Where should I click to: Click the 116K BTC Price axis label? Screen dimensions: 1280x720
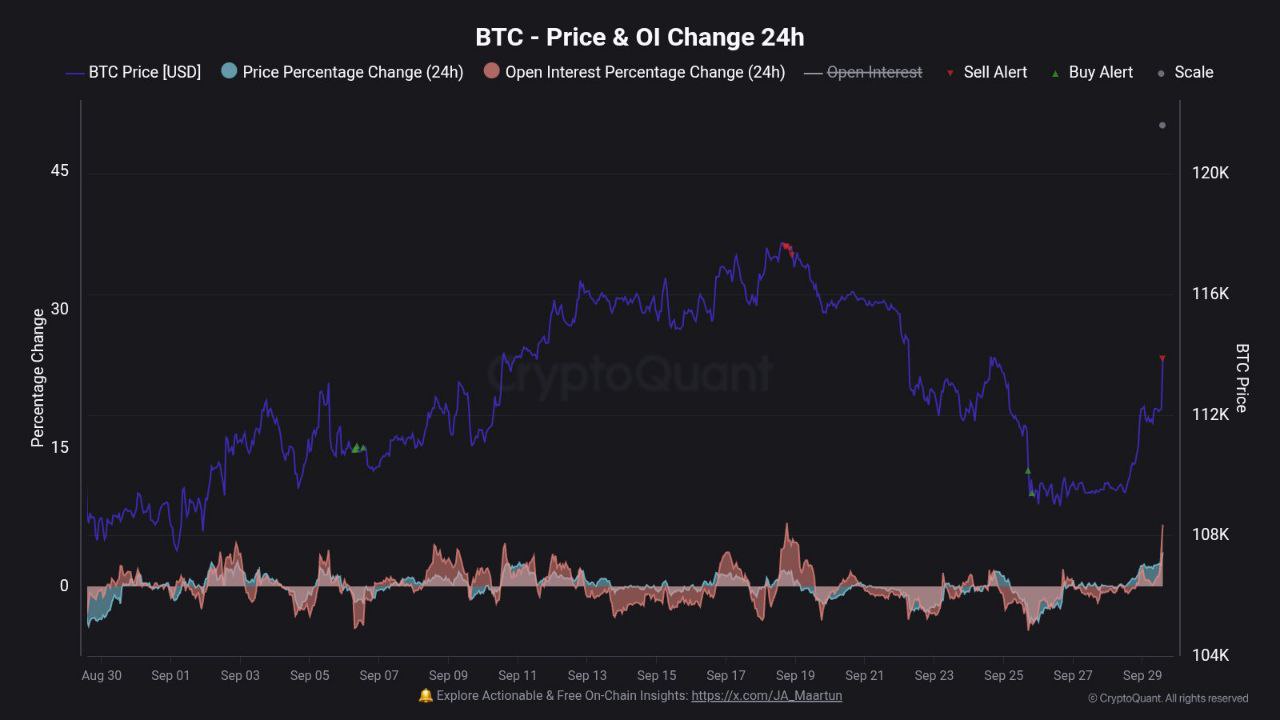[x=1210, y=294]
